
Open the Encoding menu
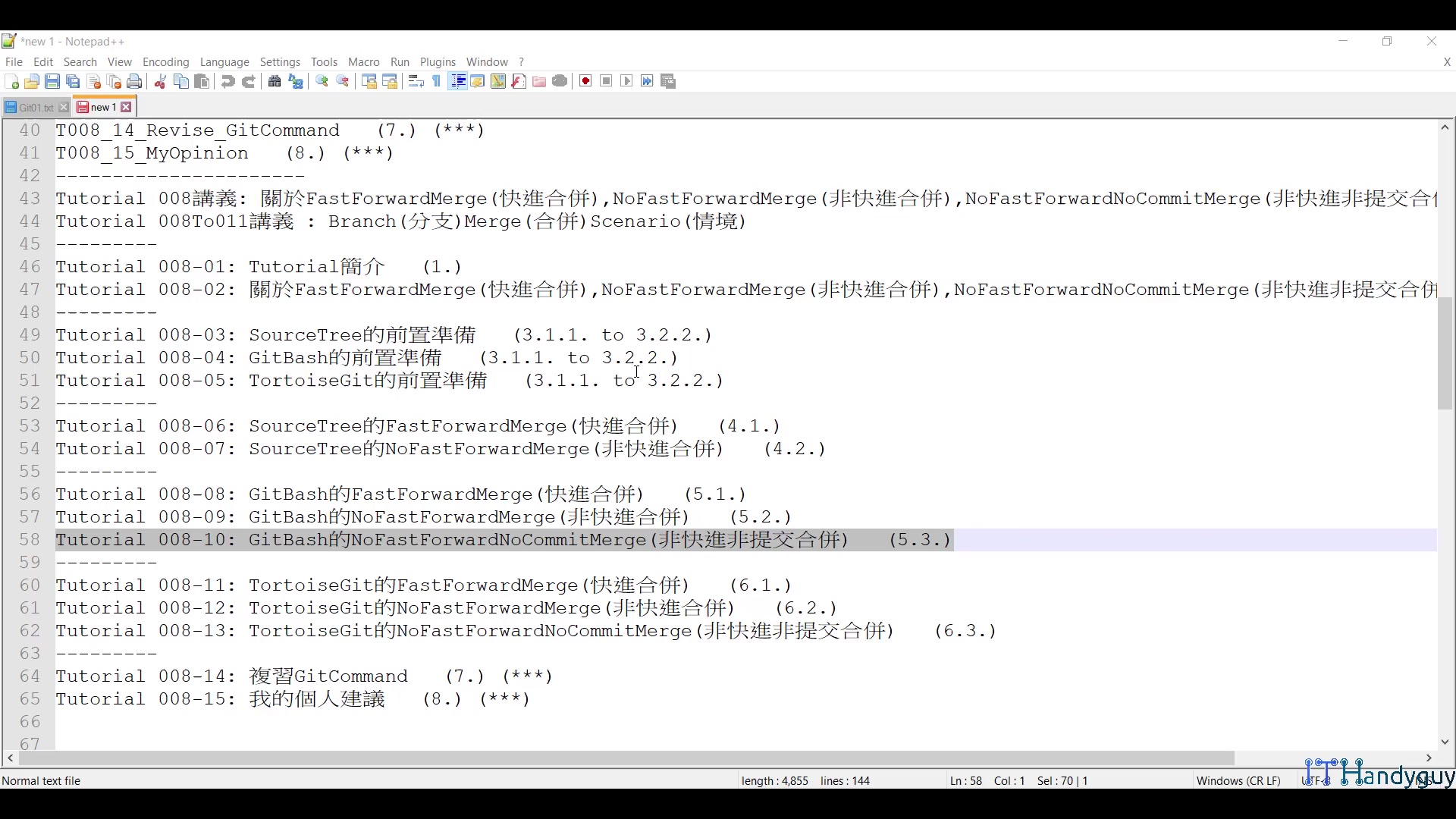coord(165,62)
